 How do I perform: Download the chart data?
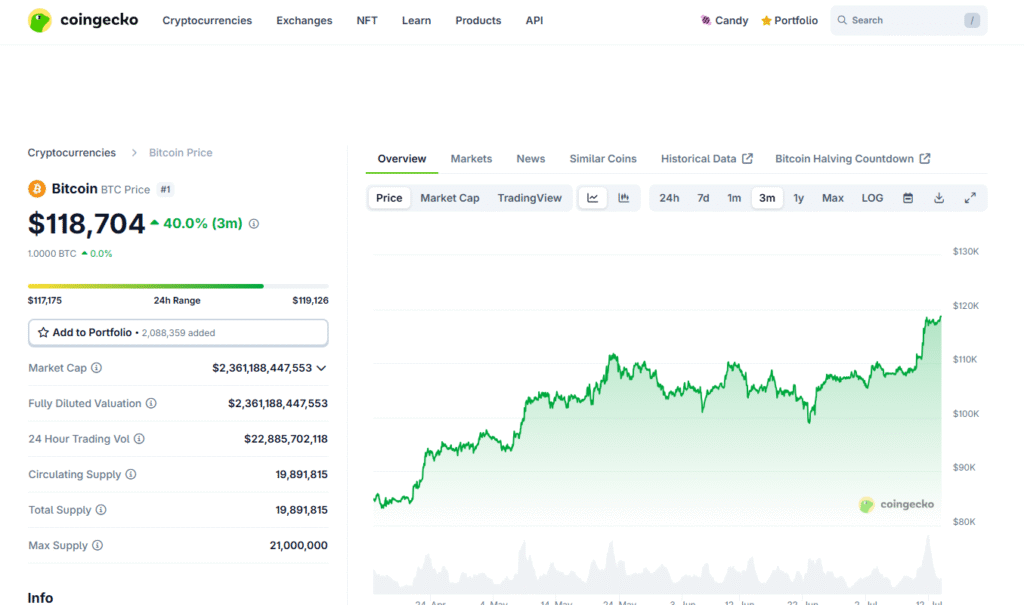[939, 198]
